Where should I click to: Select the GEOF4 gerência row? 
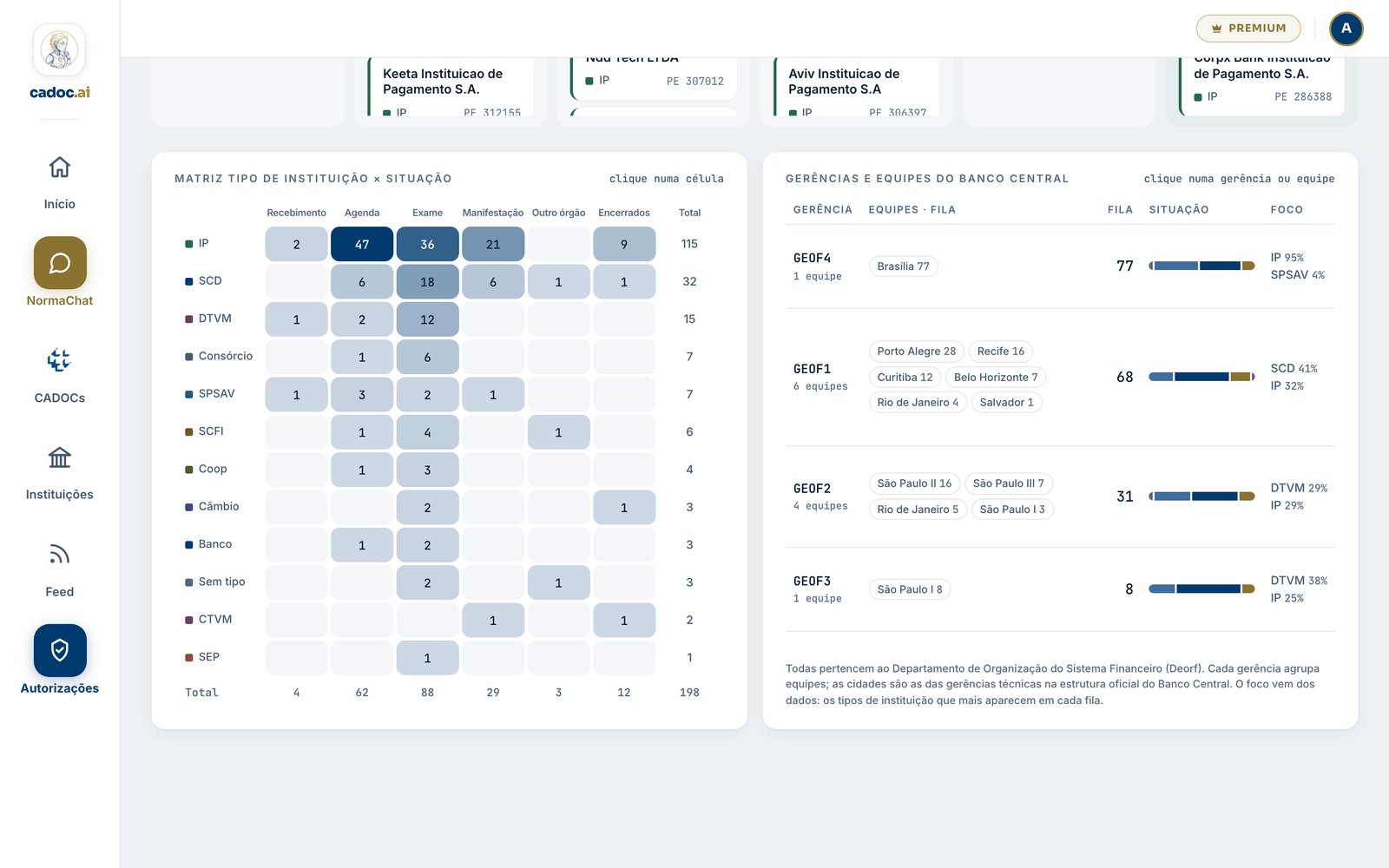1060,266
